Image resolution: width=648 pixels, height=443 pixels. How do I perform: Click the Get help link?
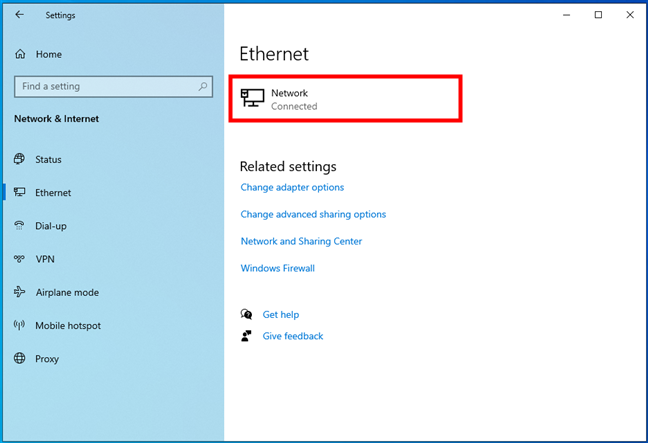281,315
